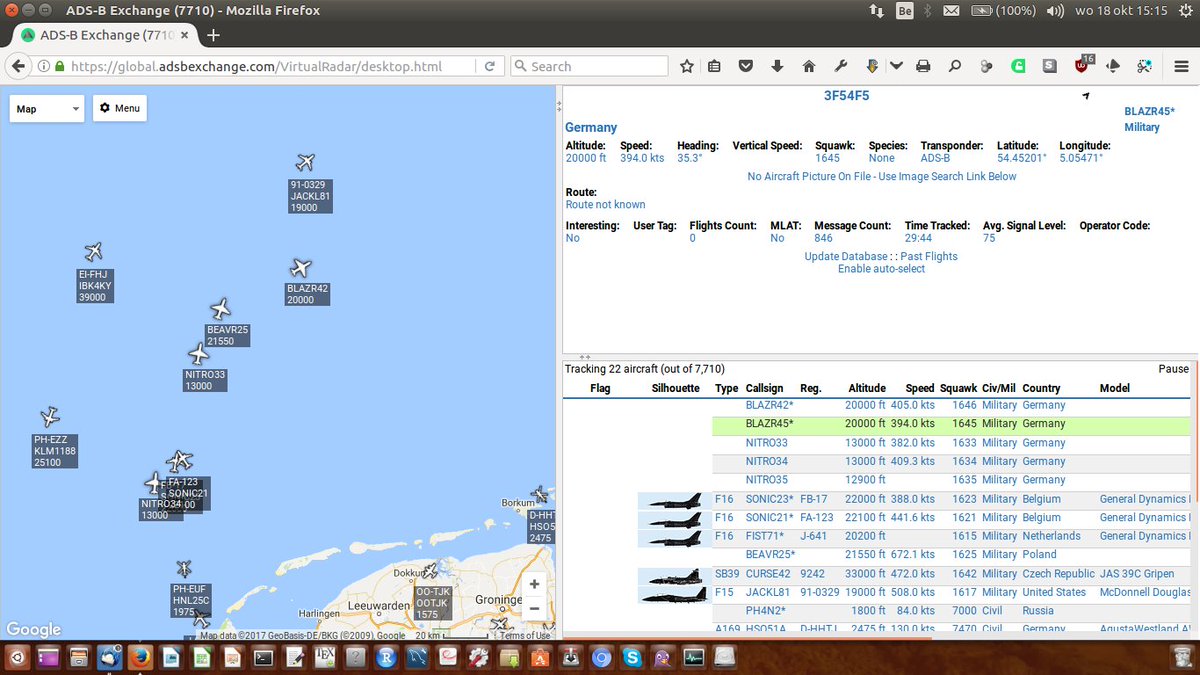Click the Pocket icon in the Firefox toolbar
Screen dimensions: 1200x675
coord(746,67)
